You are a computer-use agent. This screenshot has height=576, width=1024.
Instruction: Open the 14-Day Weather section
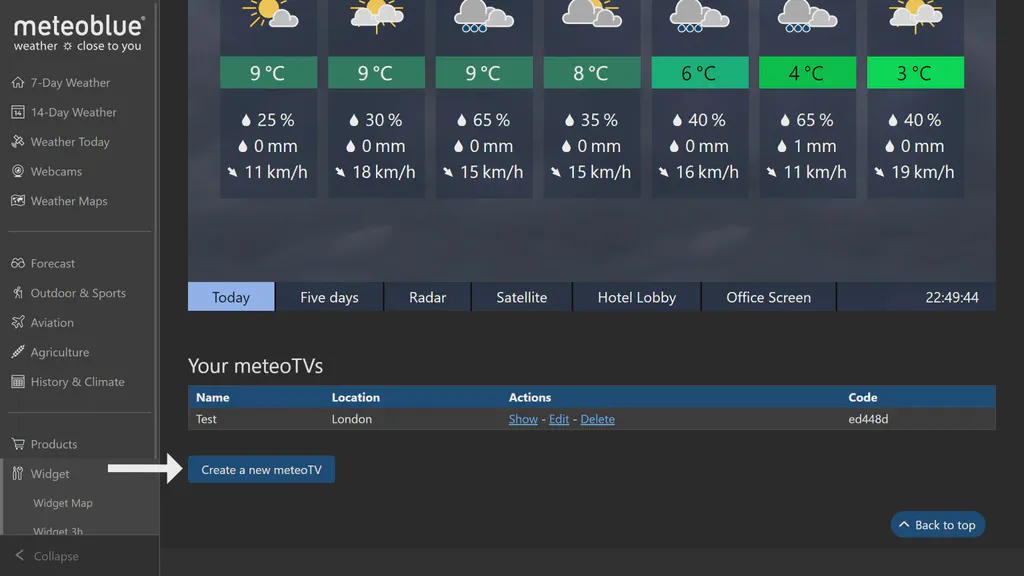click(74, 112)
